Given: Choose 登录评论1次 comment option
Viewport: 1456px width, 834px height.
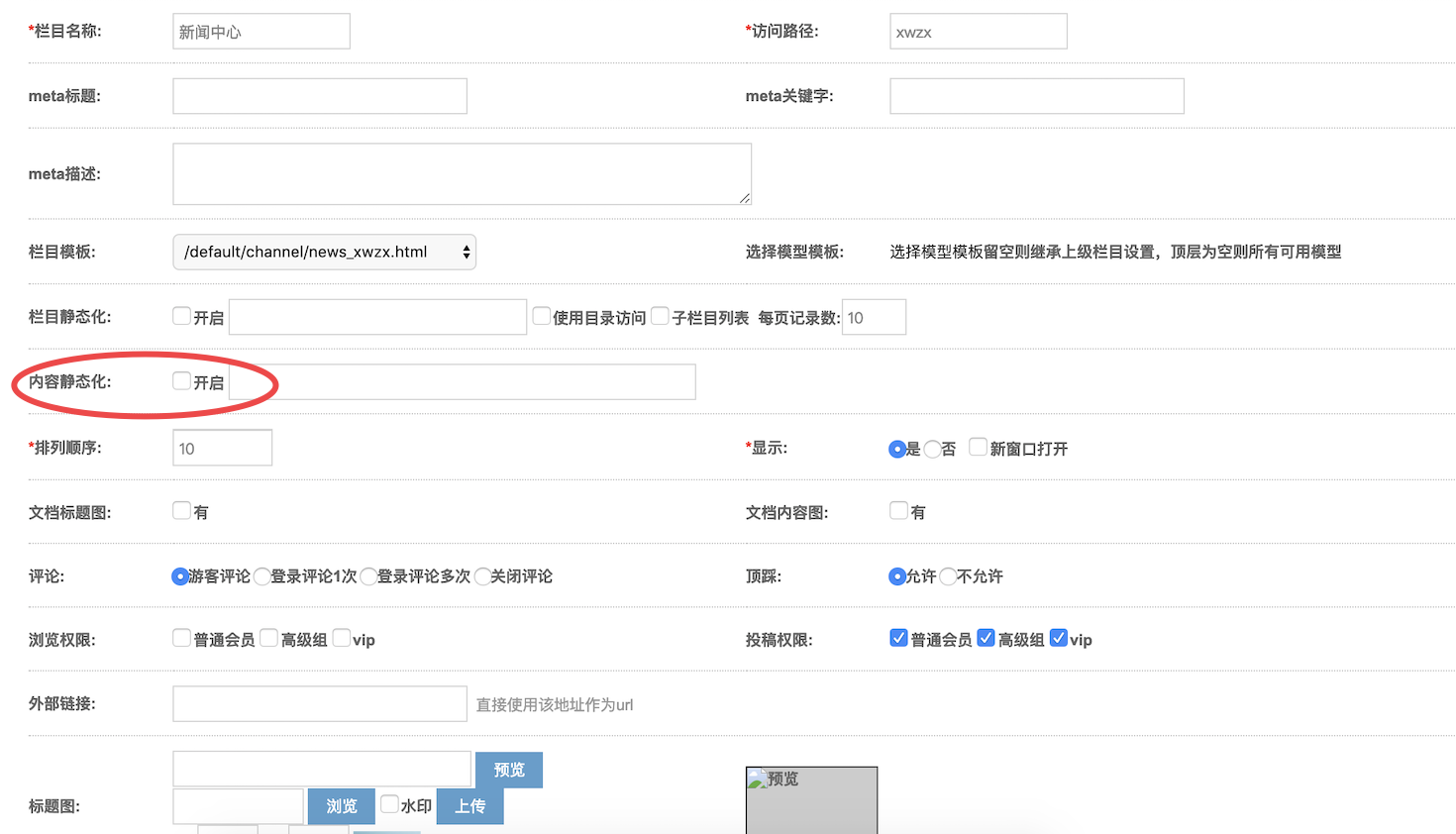Looking at the screenshot, I should [262, 576].
